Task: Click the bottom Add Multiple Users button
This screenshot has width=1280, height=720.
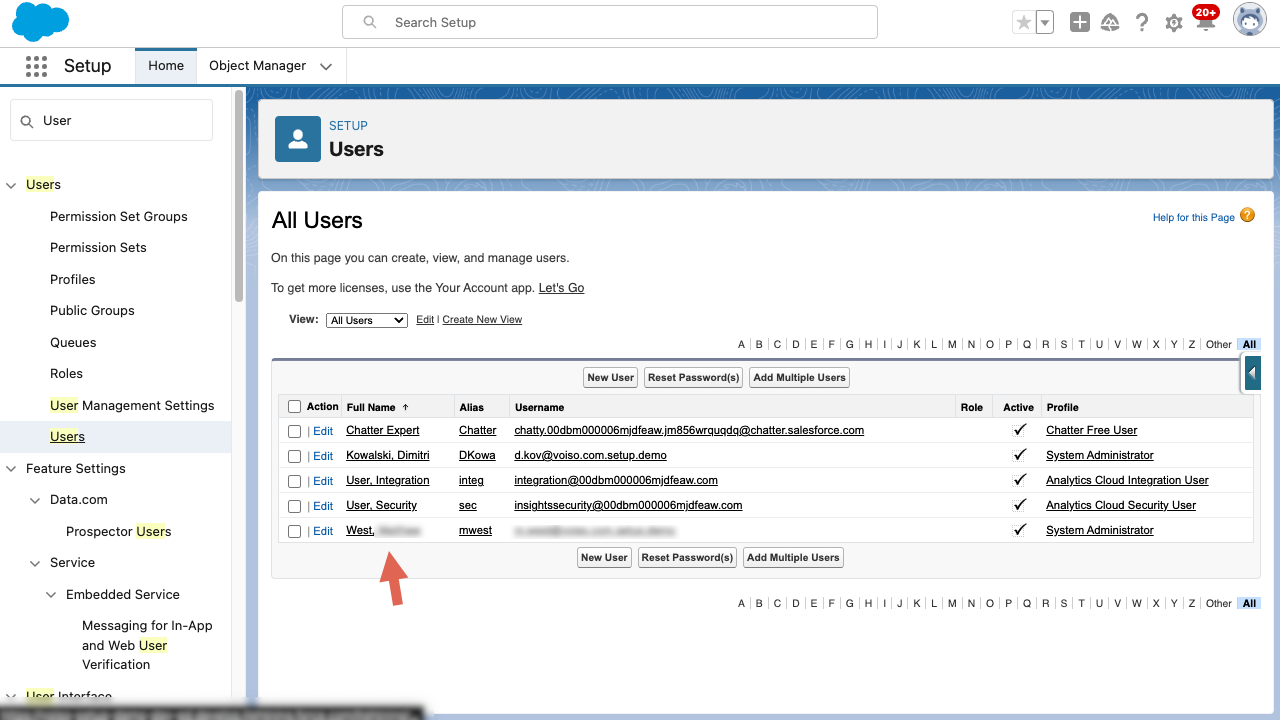Action: (x=793, y=558)
